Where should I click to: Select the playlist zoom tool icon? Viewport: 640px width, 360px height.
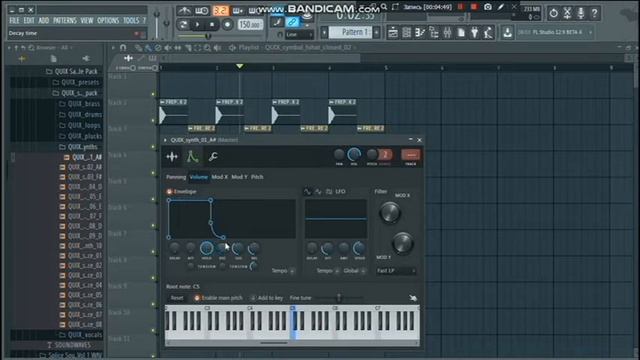(x=207, y=48)
